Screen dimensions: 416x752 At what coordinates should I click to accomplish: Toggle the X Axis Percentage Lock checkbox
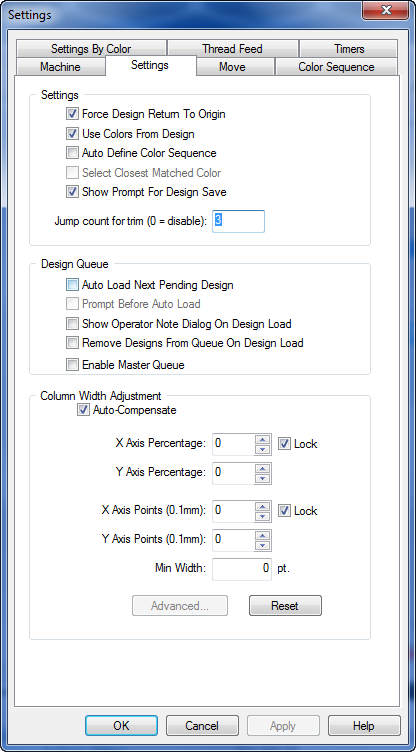coord(285,444)
